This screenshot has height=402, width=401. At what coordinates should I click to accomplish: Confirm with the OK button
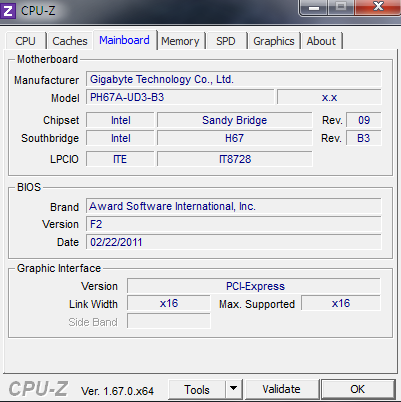pyautogui.click(x=358, y=389)
